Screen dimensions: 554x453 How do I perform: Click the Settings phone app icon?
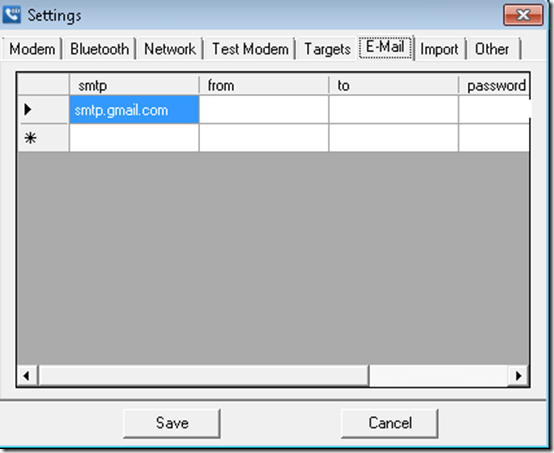point(12,14)
